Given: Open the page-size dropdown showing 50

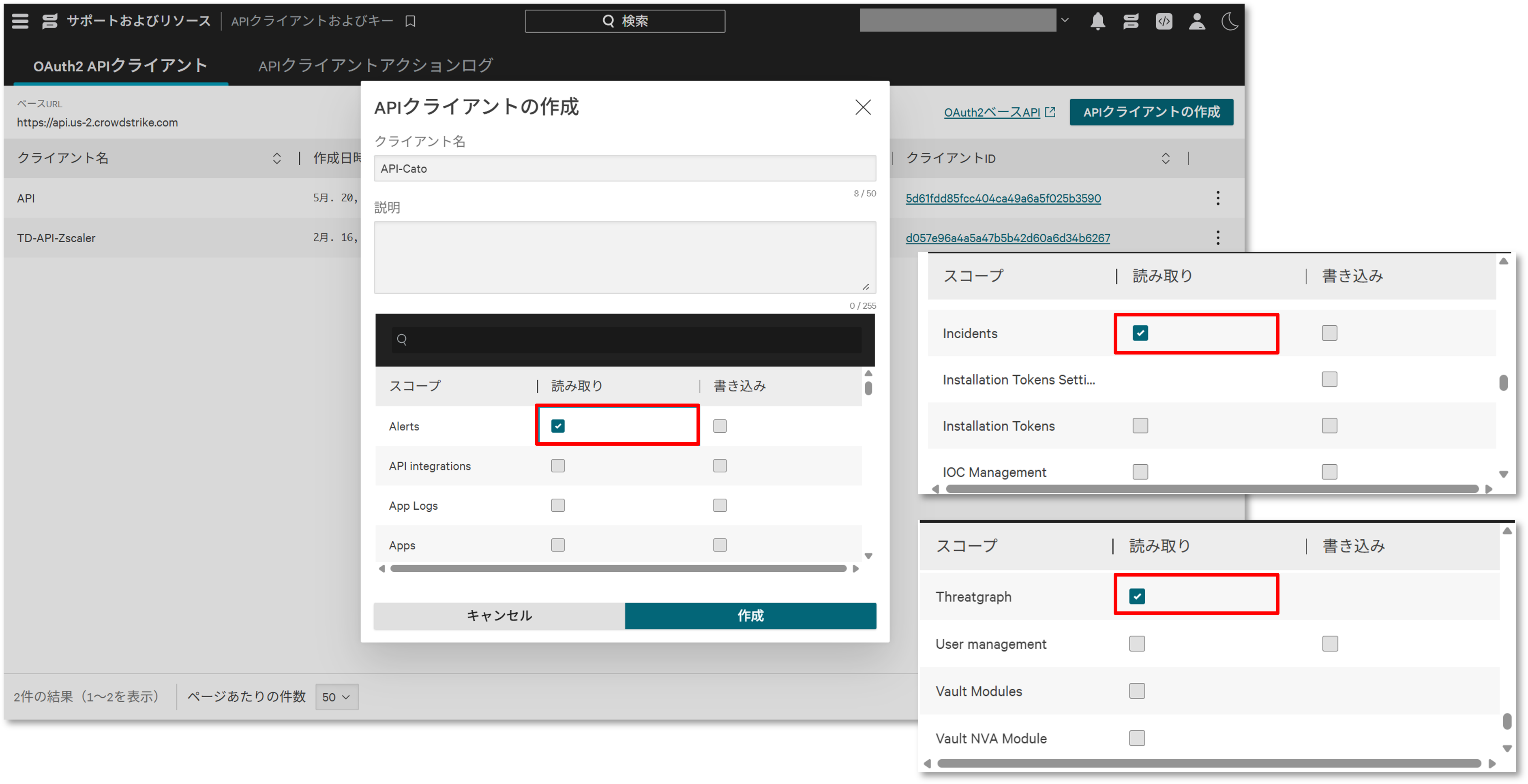Looking at the screenshot, I should [337, 697].
